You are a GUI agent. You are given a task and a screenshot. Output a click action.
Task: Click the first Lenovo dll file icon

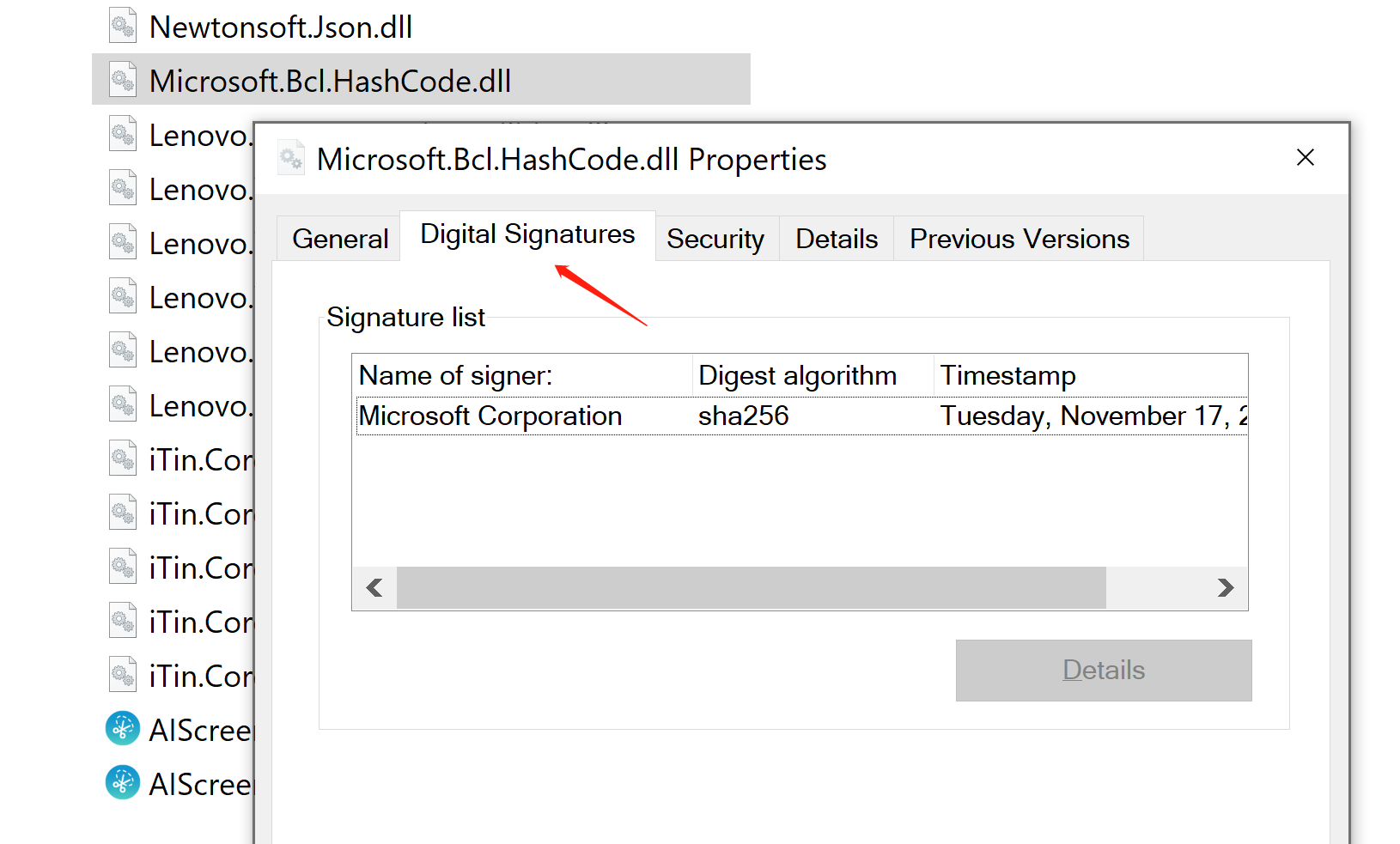(123, 135)
